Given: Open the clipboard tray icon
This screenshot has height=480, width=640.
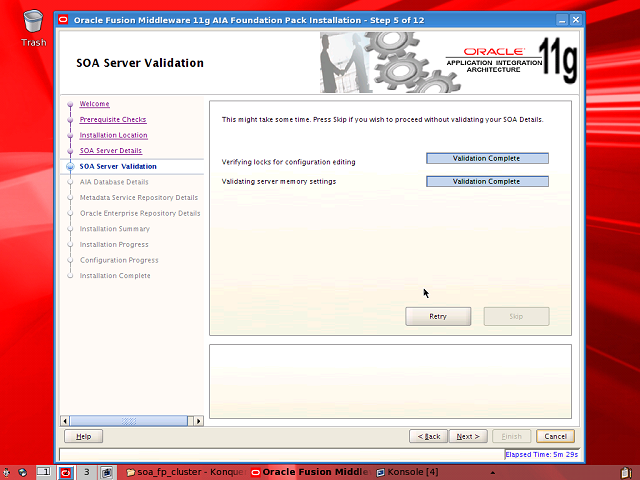Looking at the screenshot, I should [626, 473].
